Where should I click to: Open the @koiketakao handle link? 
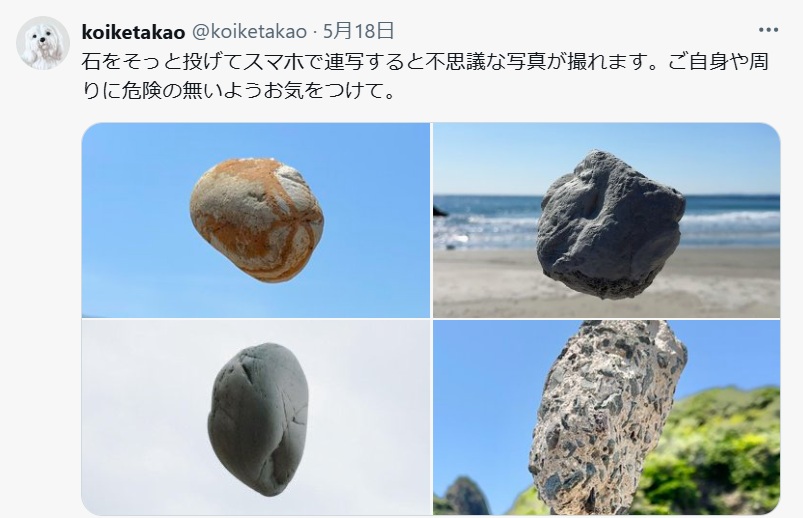tap(249, 32)
